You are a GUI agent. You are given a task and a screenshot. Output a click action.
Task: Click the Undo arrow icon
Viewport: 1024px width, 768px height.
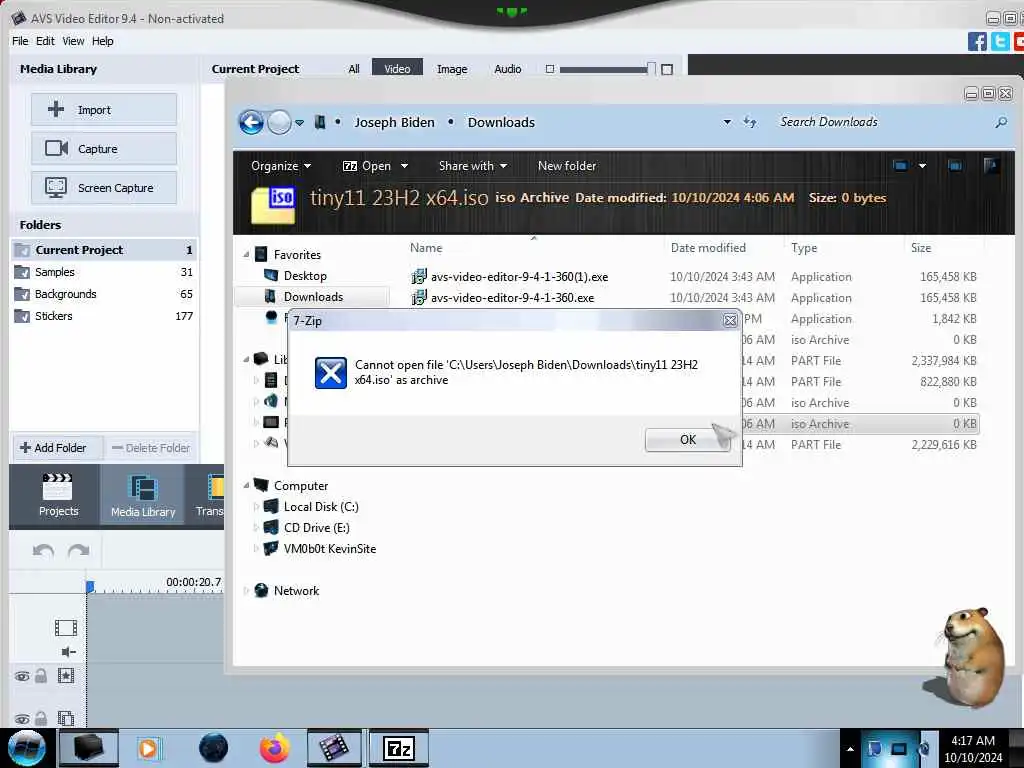click(43, 551)
